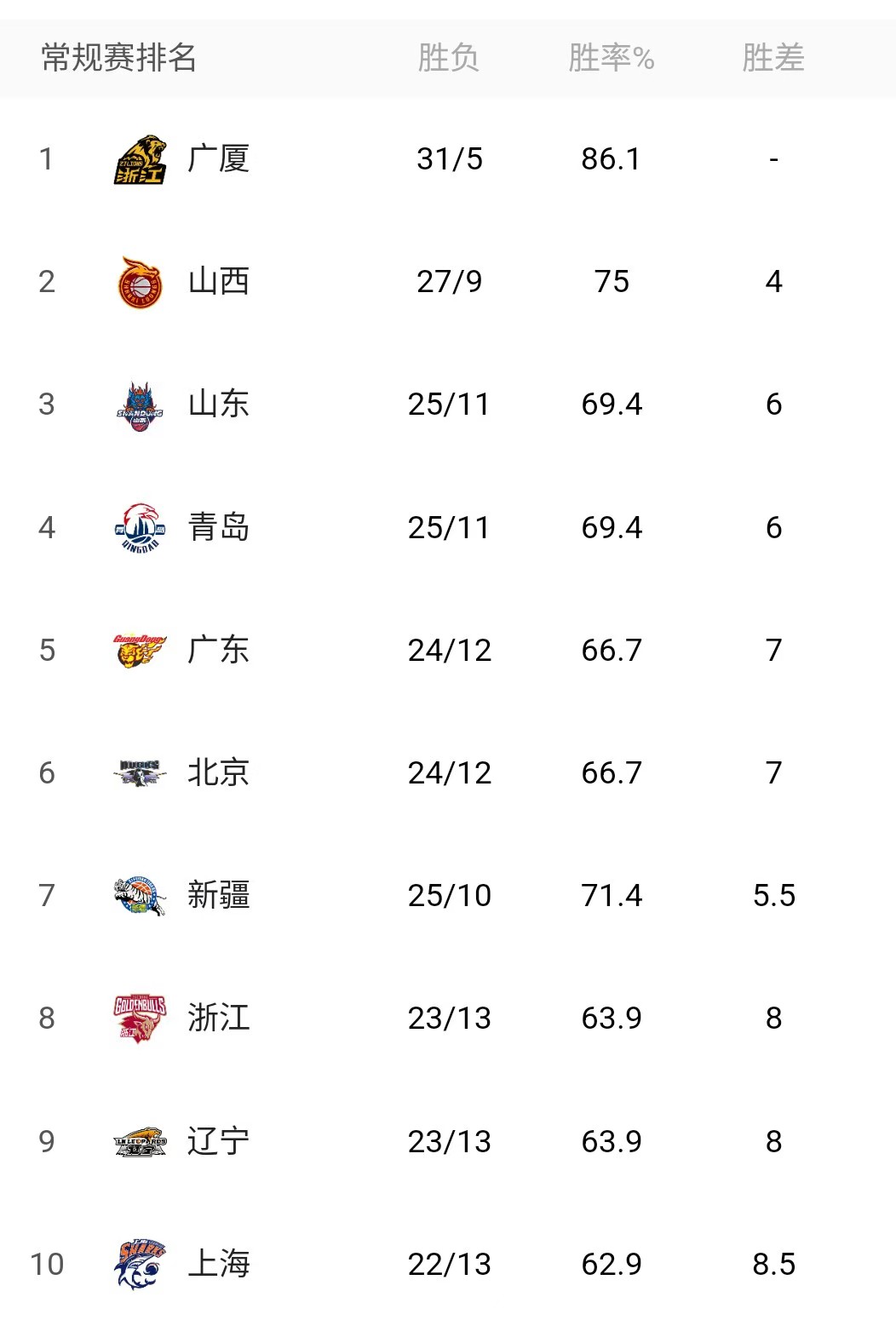Screen dimensions: 896x1343
Task: Open the 新疆 team name link
Action: (x=219, y=896)
